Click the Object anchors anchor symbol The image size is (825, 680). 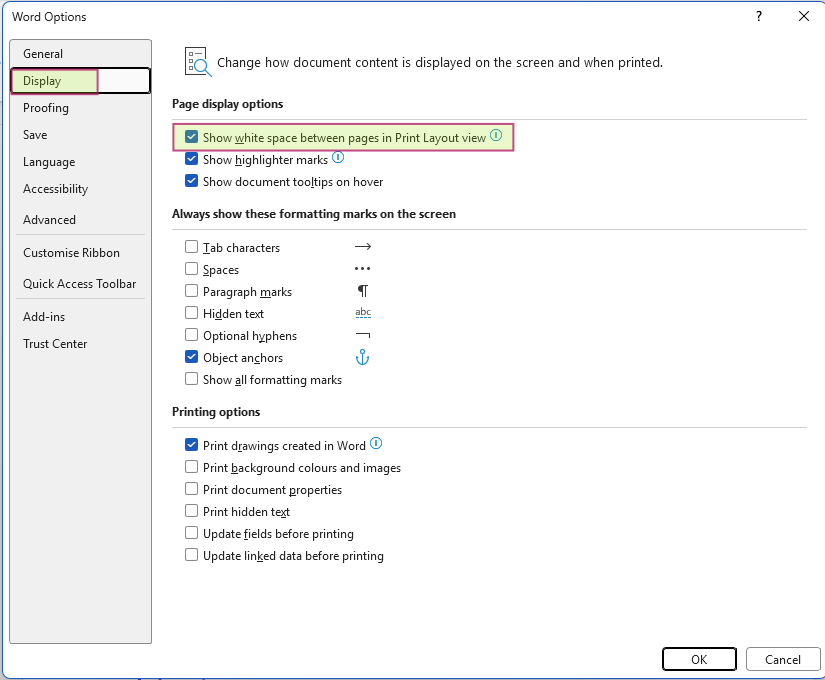[x=363, y=357]
